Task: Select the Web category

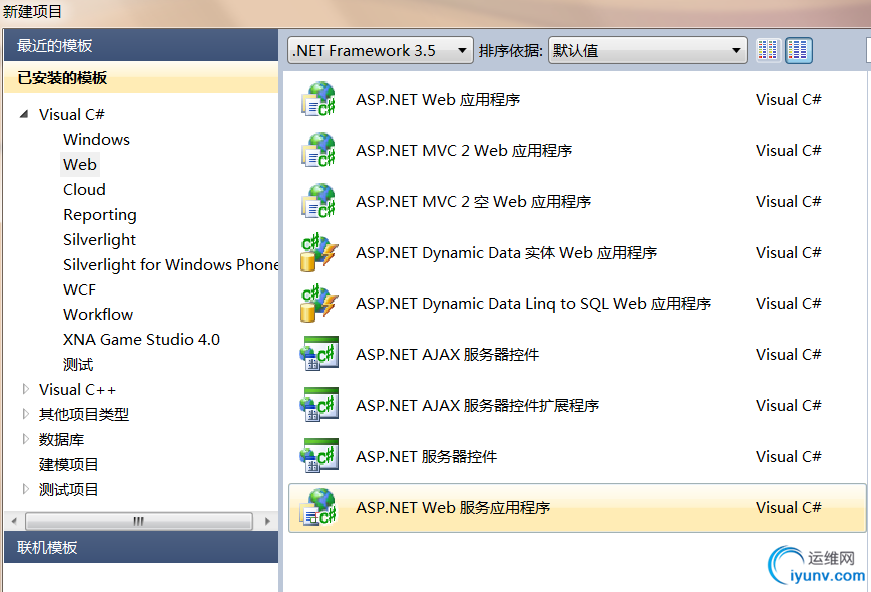Action: (x=80, y=164)
